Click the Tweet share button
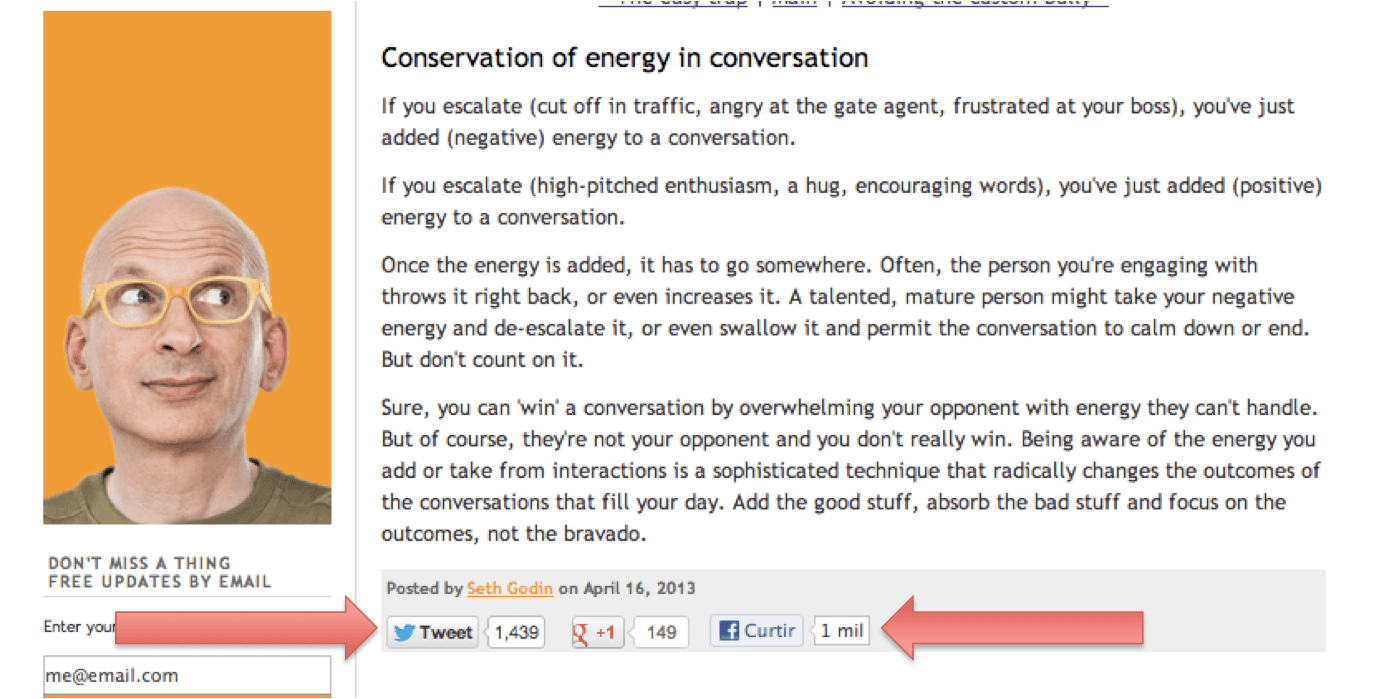The height and width of the screenshot is (699, 1399). (432, 632)
